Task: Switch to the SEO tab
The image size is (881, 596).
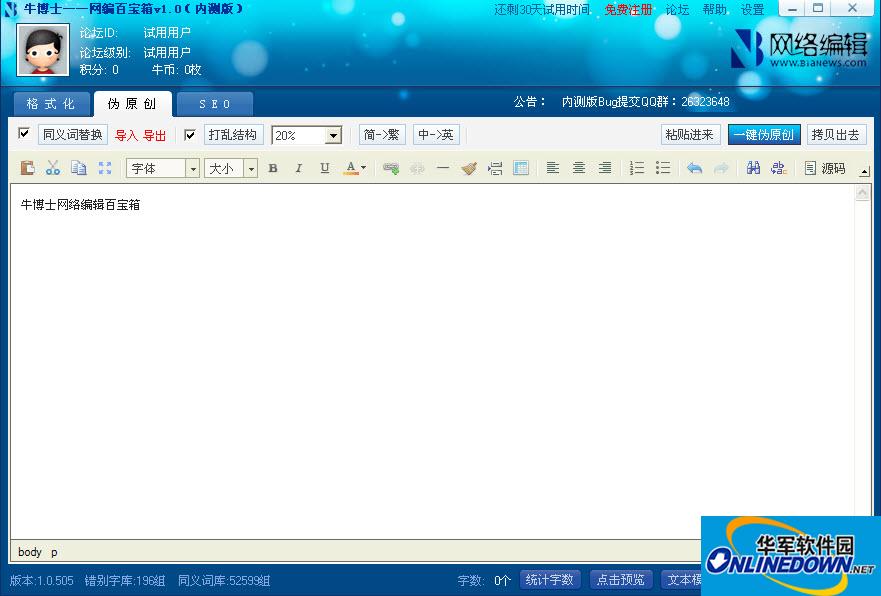Action: click(215, 104)
